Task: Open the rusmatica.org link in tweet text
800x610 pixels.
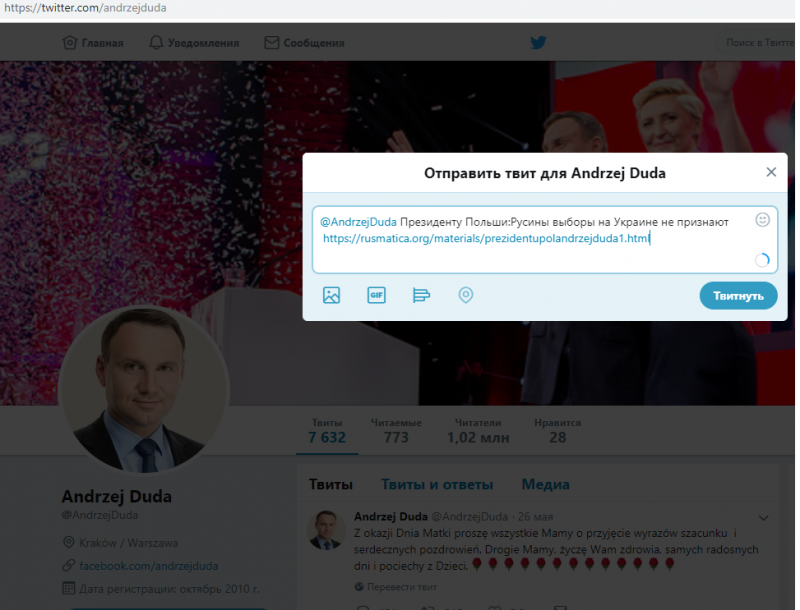Action: click(486, 238)
